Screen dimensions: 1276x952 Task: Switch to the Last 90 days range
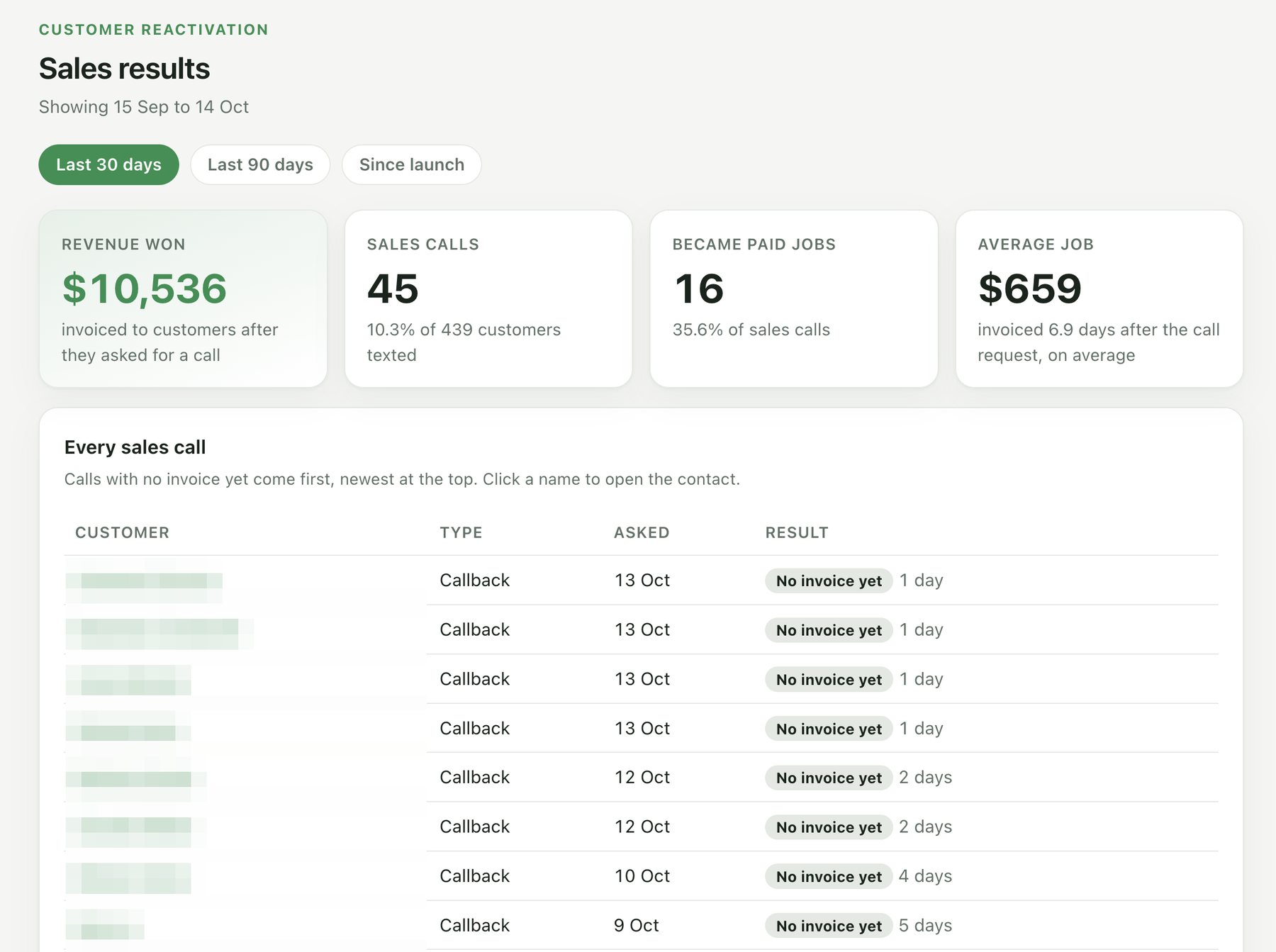coord(260,164)
